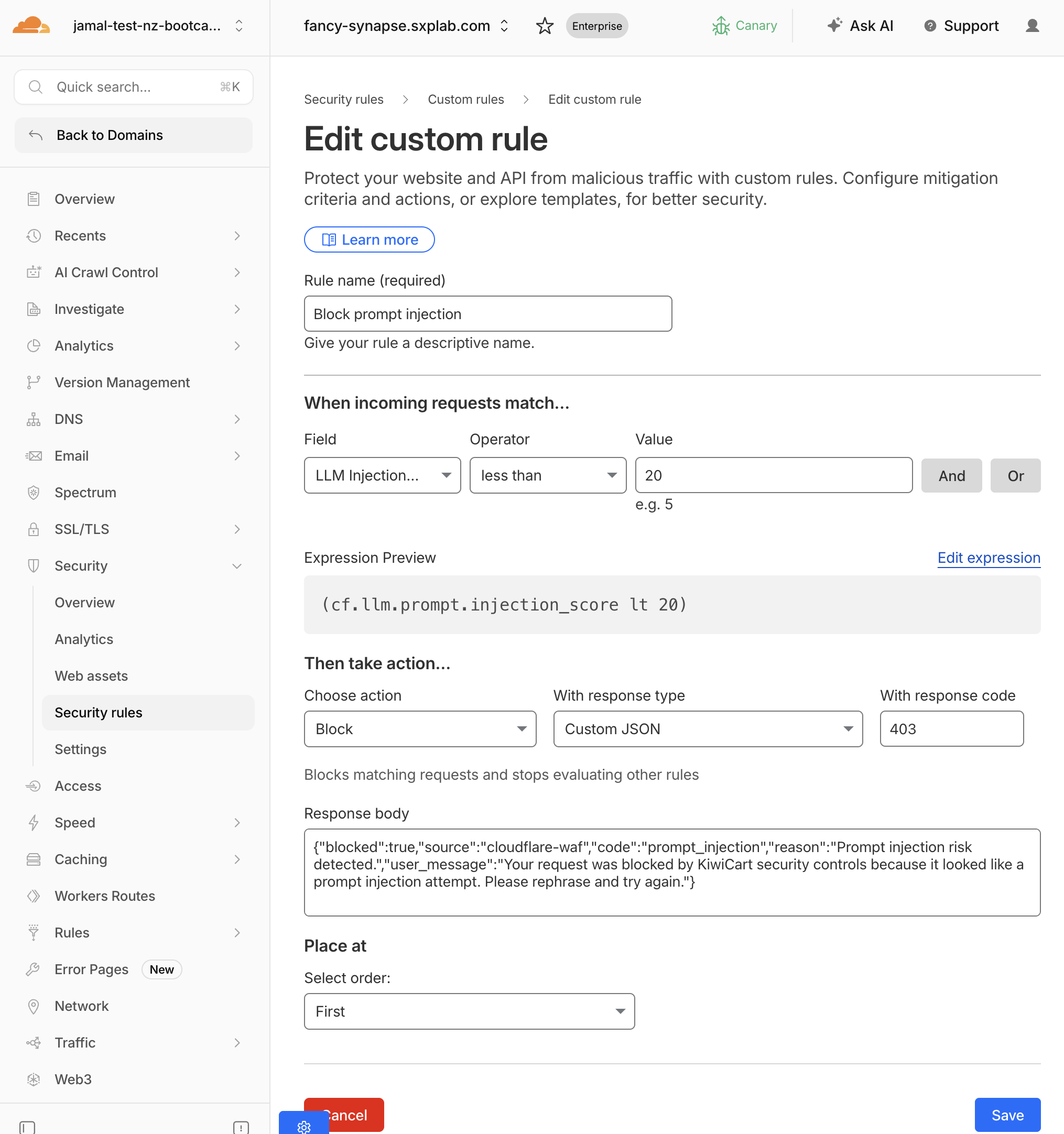Expand the Traffic submenu chevron
This screenshot has width=1064, height=1134.
(x=237, y=1043)
